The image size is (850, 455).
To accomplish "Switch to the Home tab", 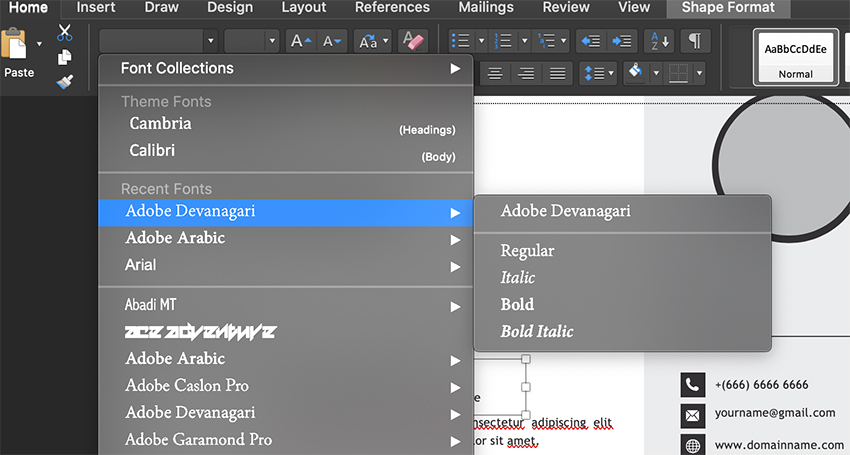I will (28, 8).
